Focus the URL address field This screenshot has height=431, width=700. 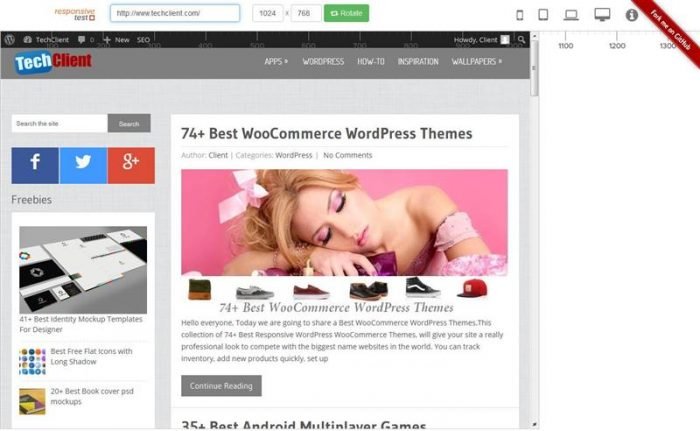pos(175,13)
